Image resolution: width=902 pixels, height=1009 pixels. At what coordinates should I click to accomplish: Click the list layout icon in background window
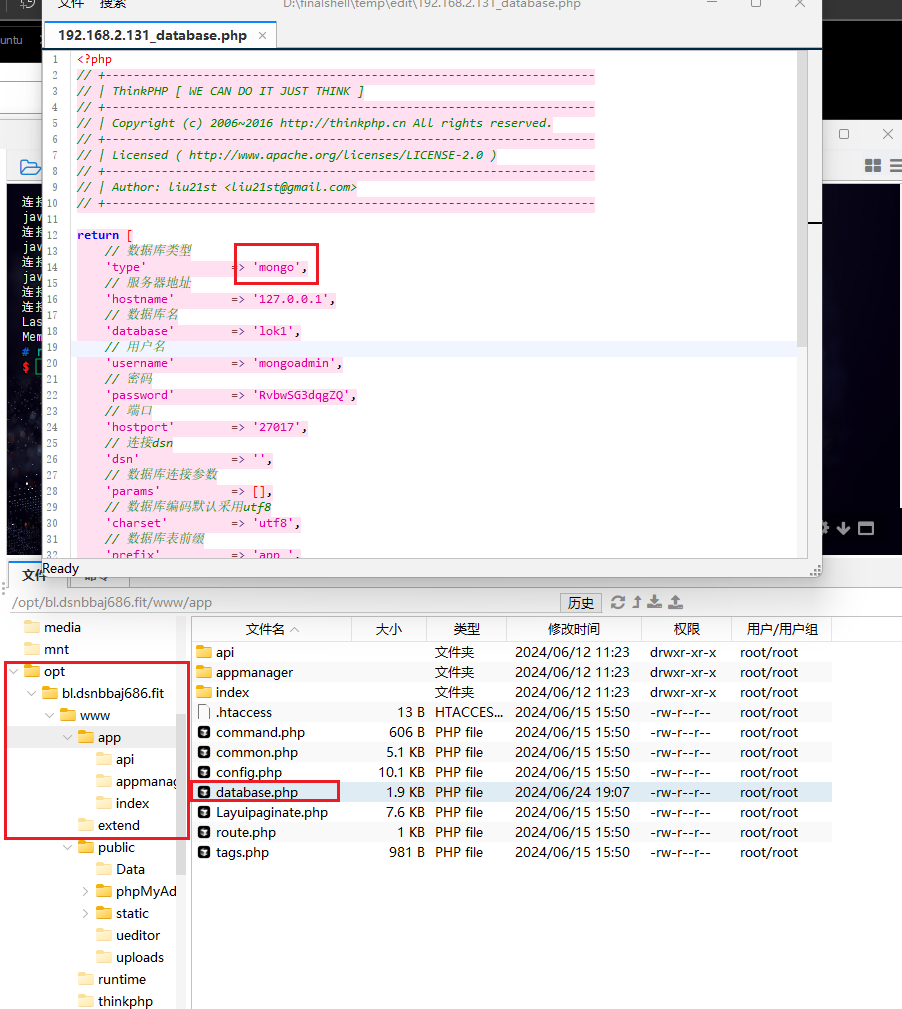(x=896, y=166)
